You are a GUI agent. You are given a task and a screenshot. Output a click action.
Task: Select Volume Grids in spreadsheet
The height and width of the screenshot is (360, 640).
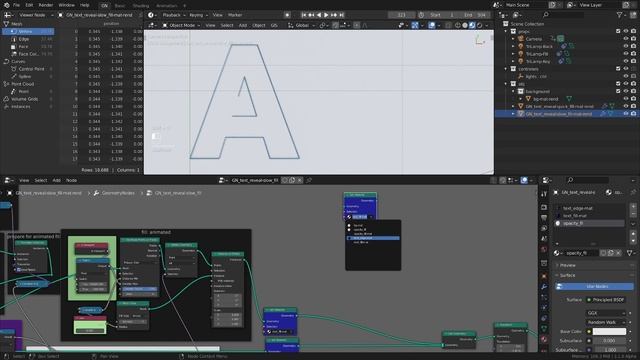[27, 99]
